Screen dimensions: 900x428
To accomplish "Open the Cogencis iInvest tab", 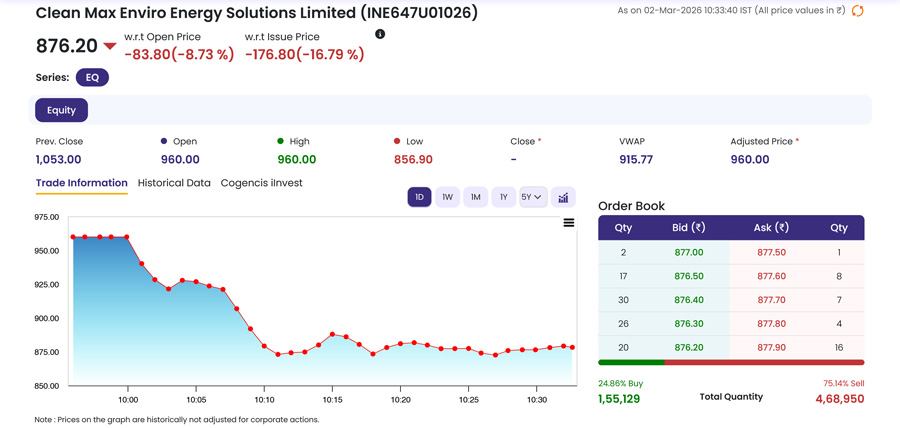I will coord(262,183).
